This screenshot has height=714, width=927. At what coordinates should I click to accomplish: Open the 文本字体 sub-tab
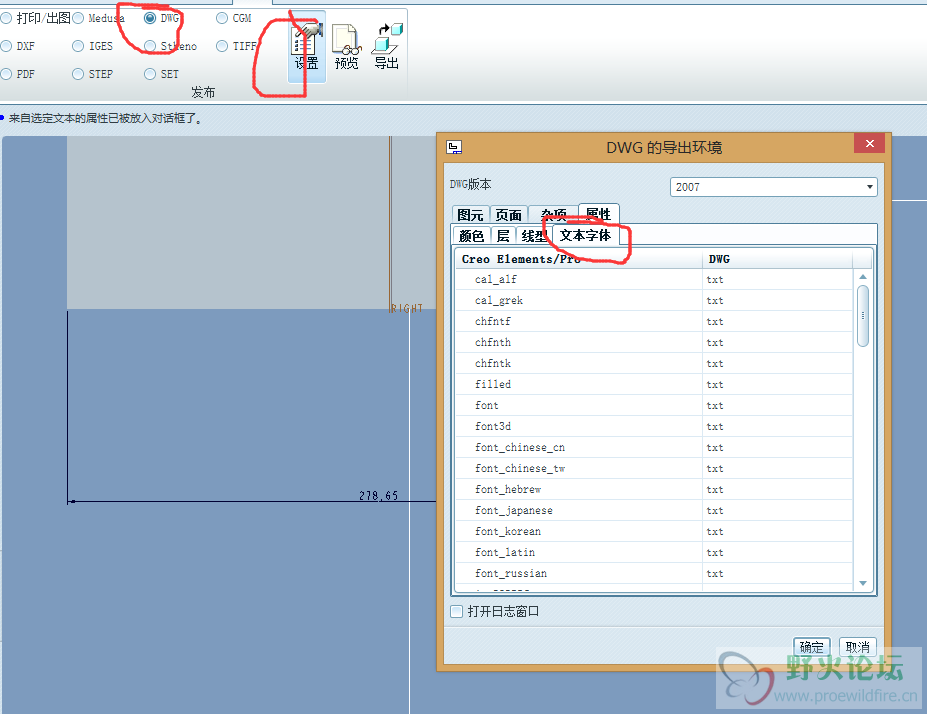tap(585, 235)
